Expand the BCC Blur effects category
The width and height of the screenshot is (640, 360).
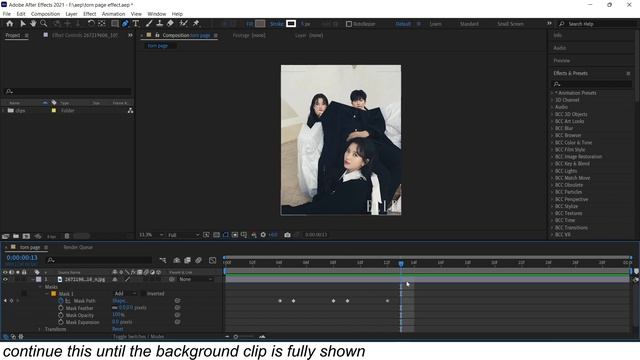[552, 128]
